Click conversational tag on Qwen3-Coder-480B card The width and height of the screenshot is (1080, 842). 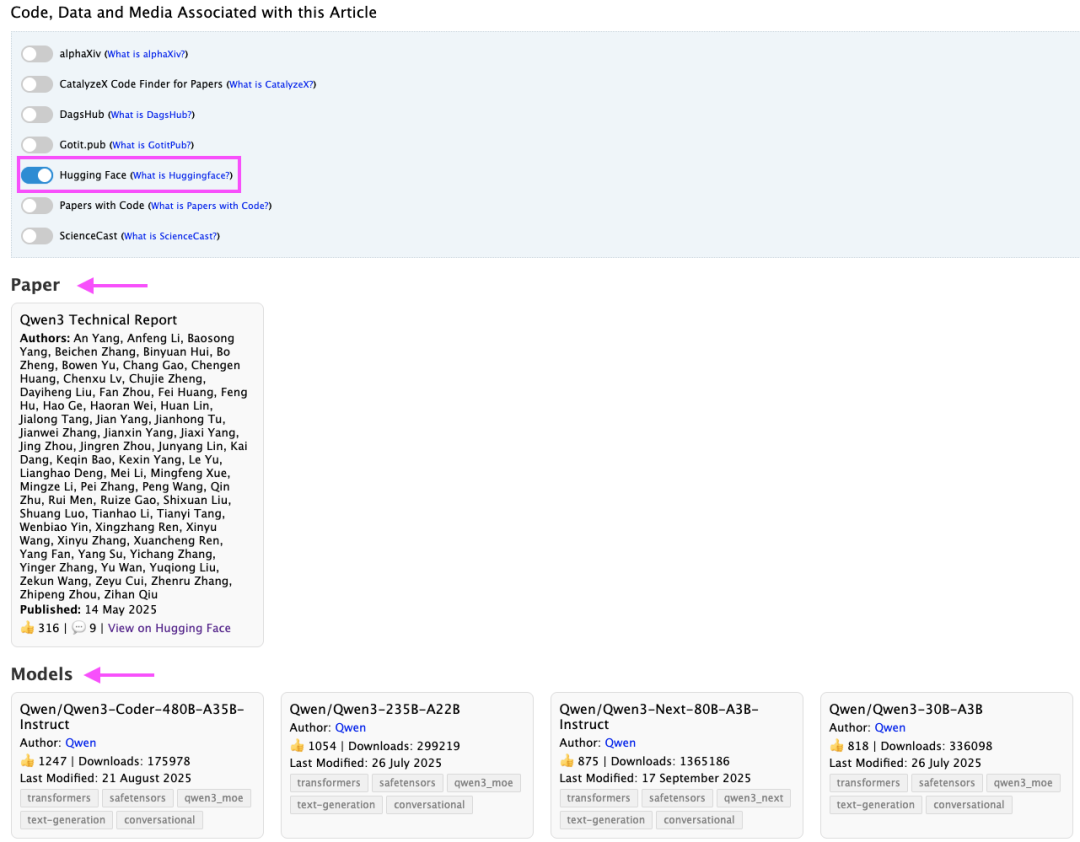pos(160,820)
